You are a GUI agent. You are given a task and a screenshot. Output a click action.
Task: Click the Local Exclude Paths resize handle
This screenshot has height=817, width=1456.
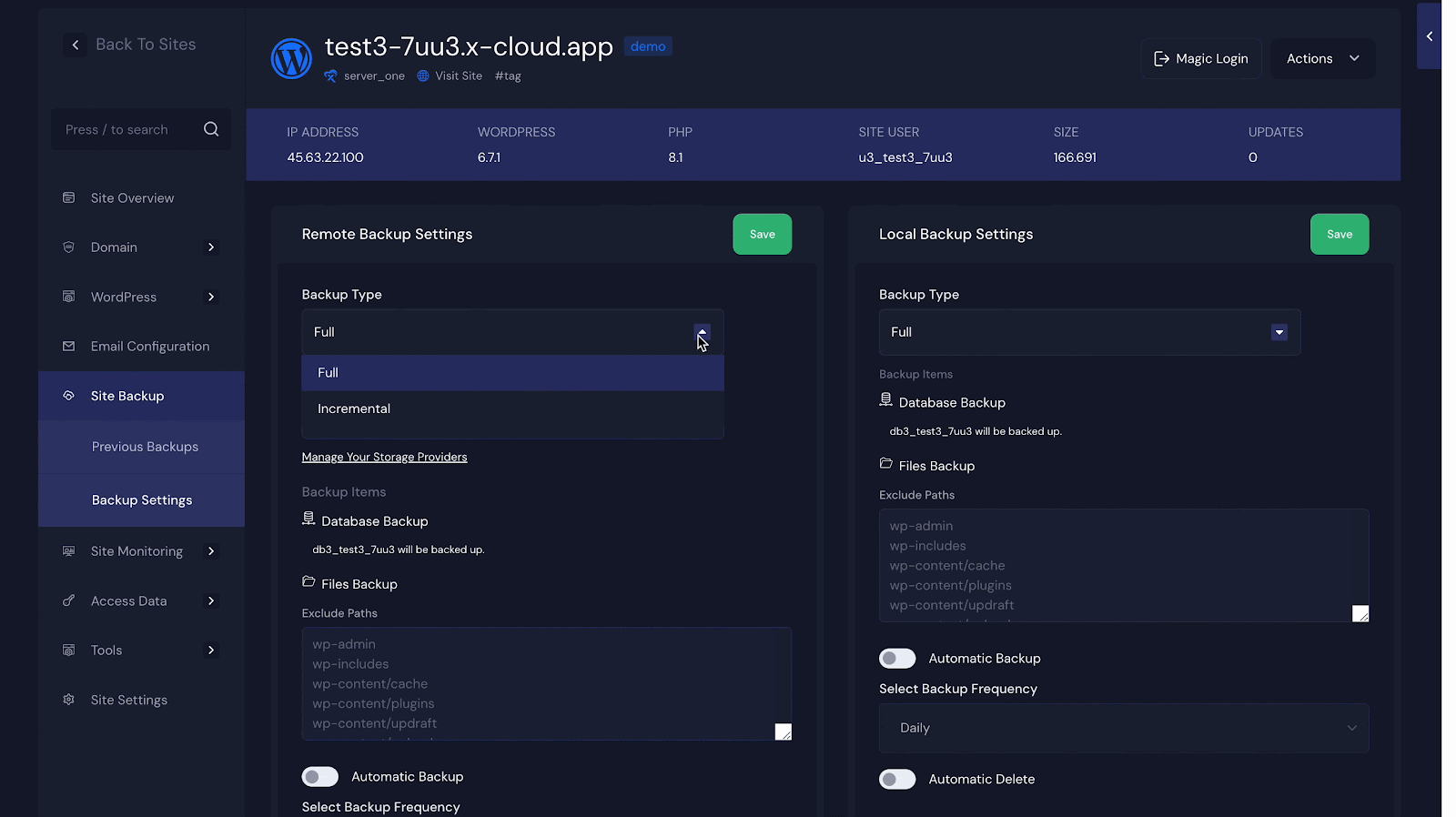tap(1360, 613)
